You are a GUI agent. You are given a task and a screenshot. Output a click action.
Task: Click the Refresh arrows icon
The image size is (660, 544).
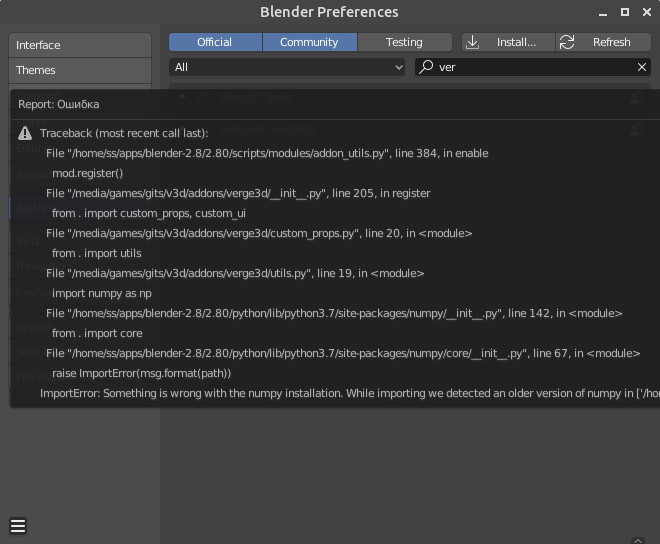[567, 42]
